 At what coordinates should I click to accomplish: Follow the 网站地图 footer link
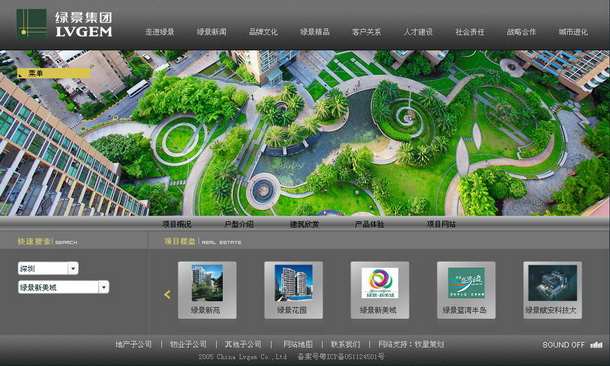[298, 344]
